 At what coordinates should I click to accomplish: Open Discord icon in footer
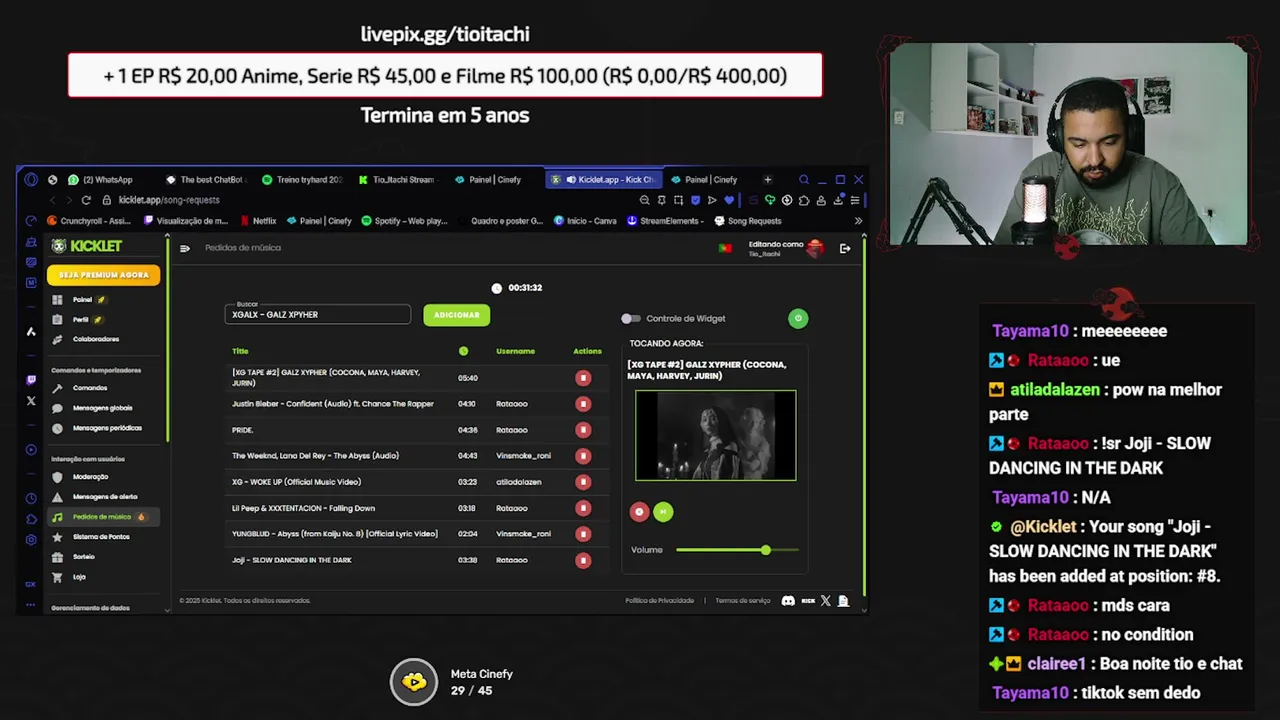coord(788,601)
